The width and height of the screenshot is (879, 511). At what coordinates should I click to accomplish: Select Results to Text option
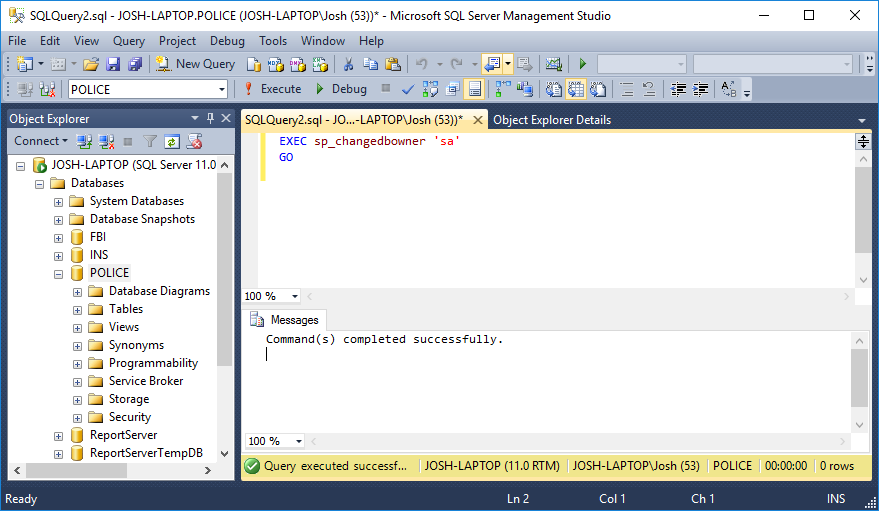(554, 89)
